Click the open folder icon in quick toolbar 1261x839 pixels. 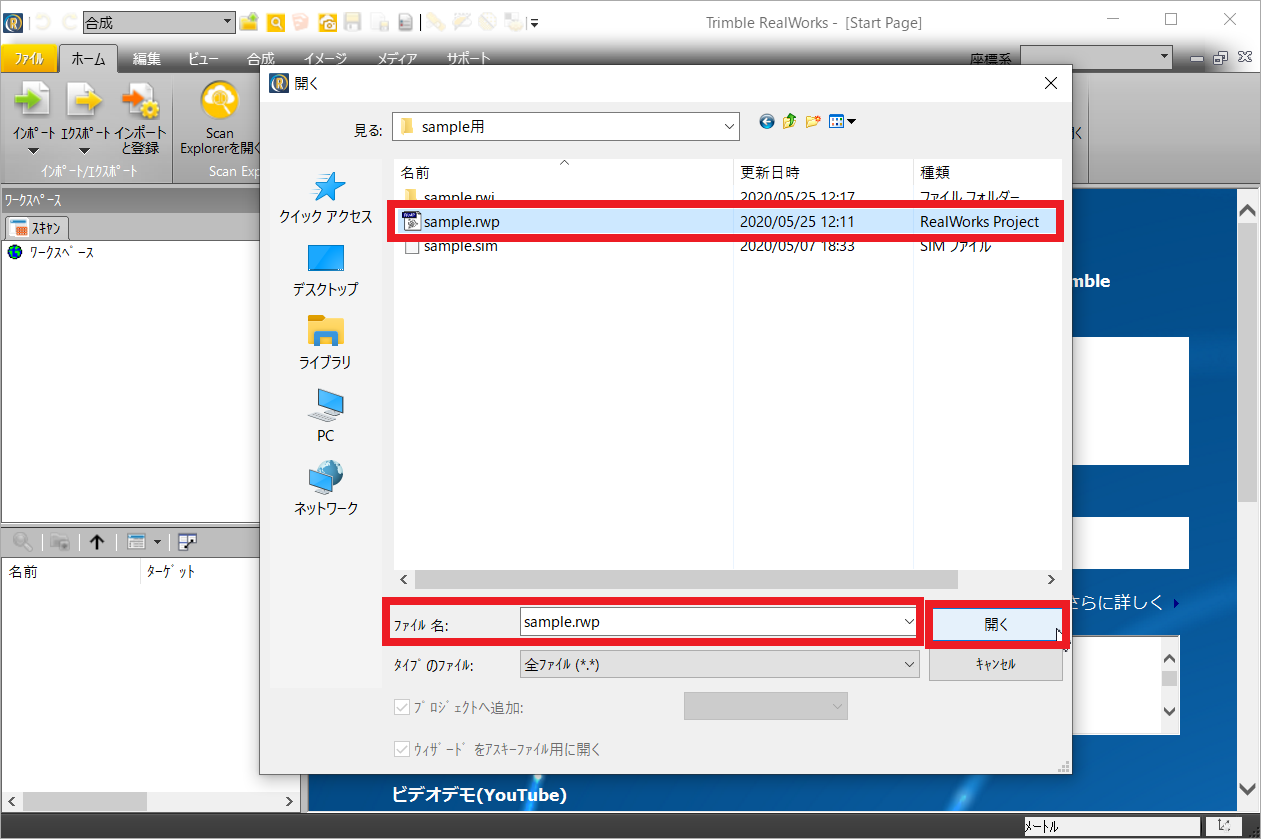pos(249,22)
